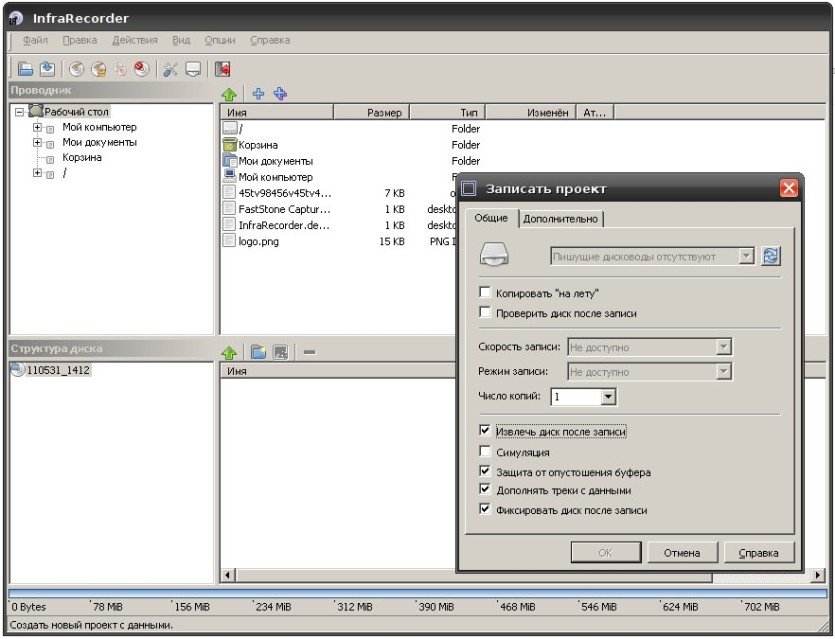Click the Copy disc toolbar icon
This screenshot has height=639, width=835.
click(120, 69)
